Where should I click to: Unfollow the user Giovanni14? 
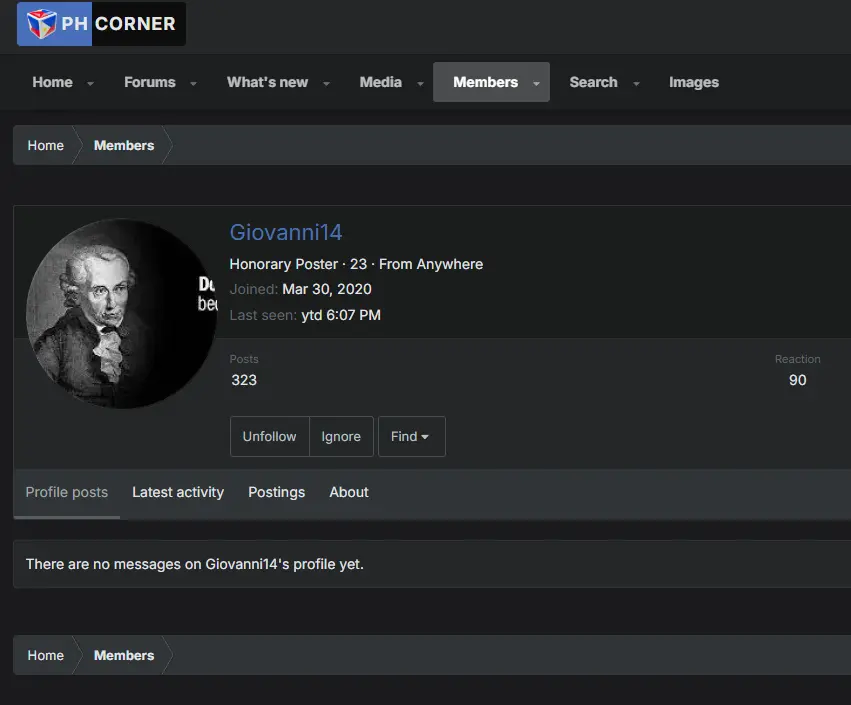pos(270,436)
